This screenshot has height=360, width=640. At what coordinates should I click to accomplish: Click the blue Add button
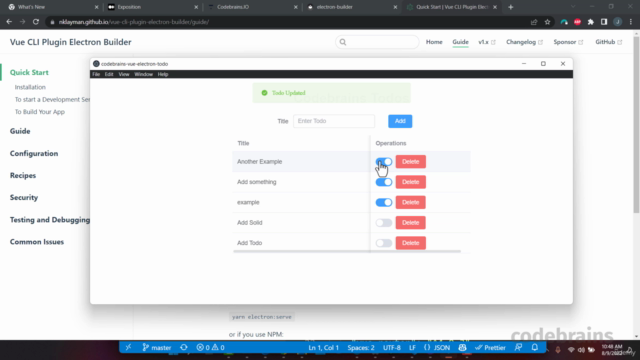[x=400, y=121]
